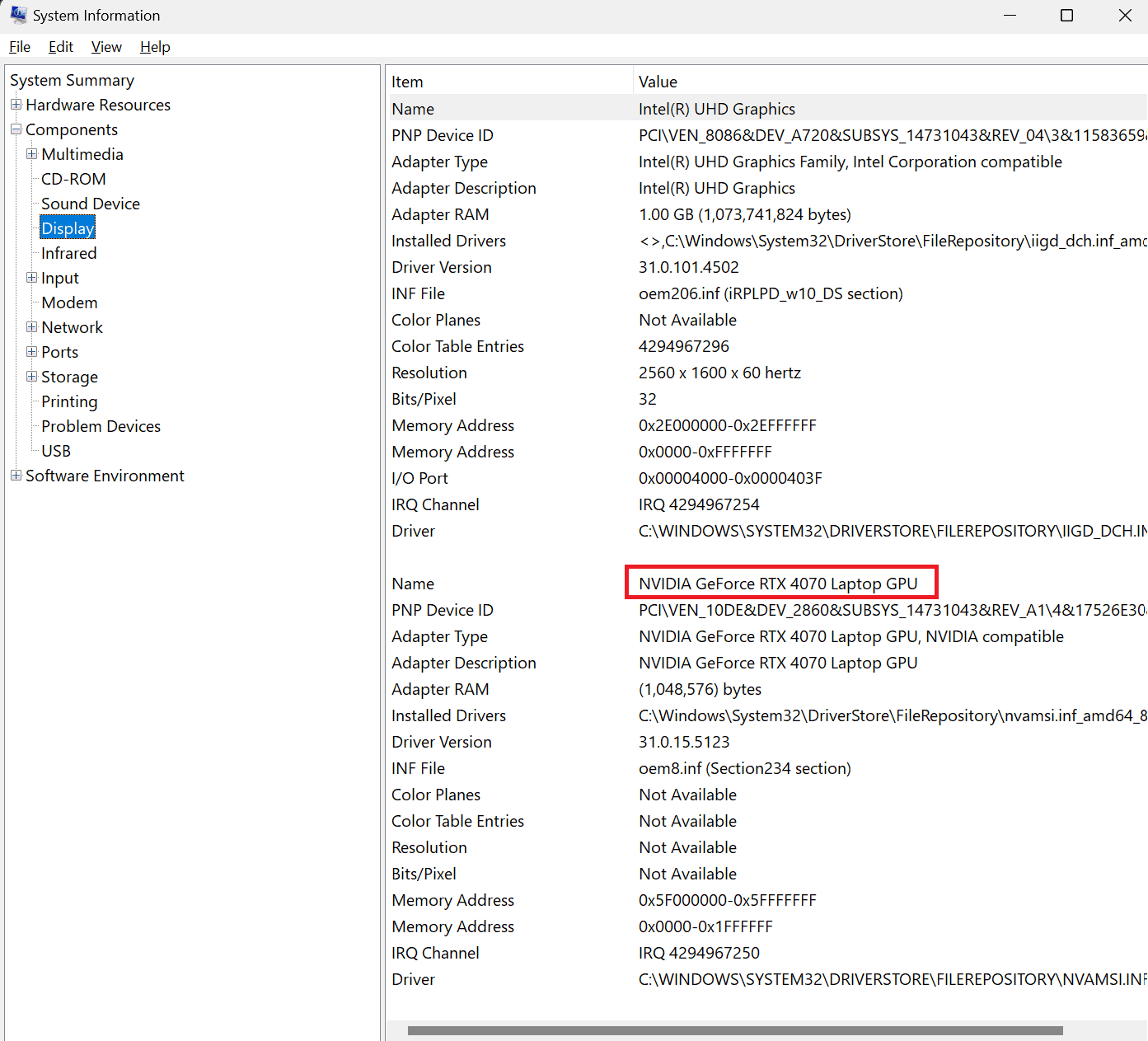The width and height of the screenshot is (1148, 1041).
Task: Click NVIDIA compatible Adapter Type value
Action: [x=851, y=636]
